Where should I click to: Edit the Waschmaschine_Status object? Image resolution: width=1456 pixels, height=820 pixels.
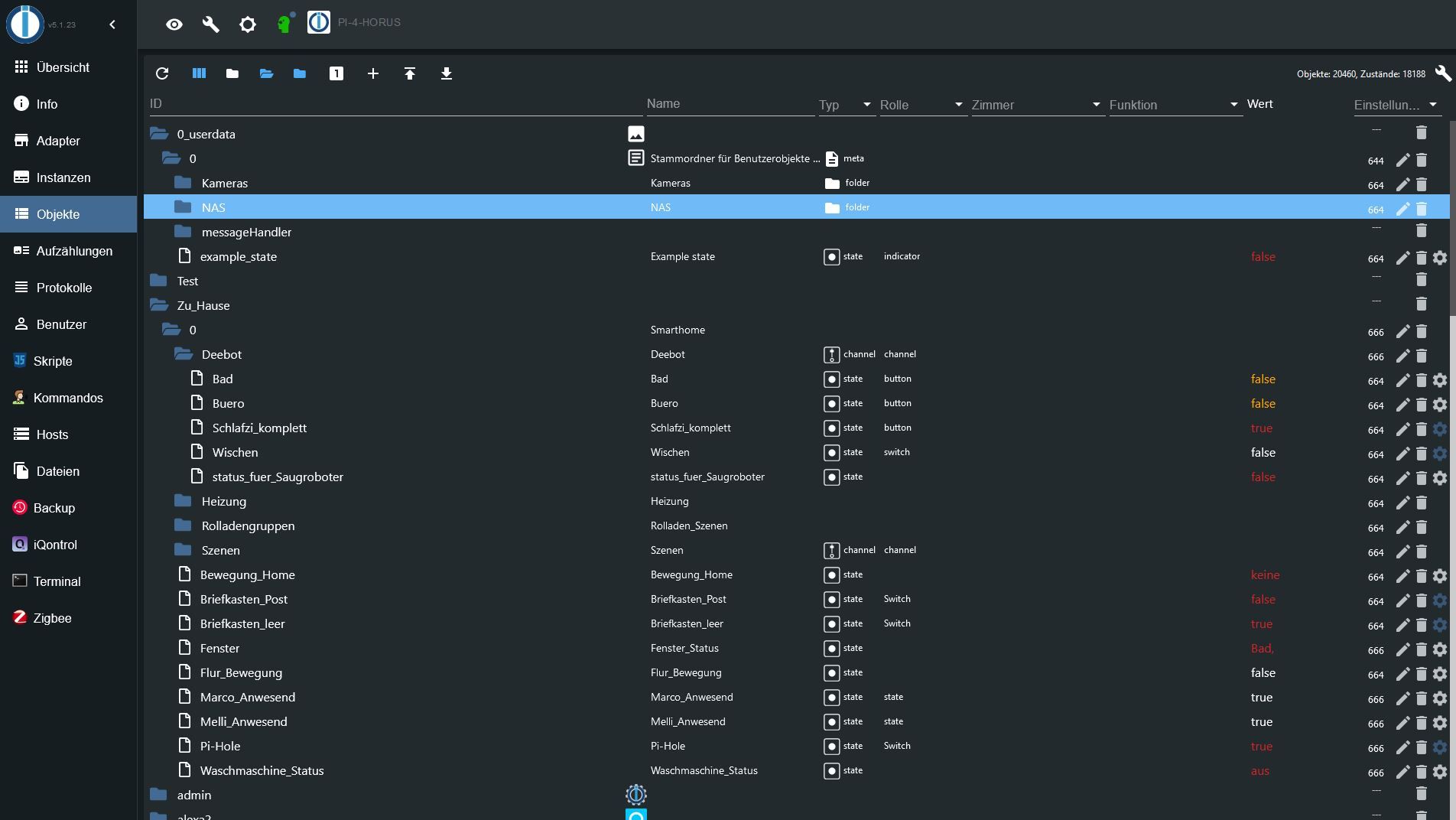point(1402,772)
